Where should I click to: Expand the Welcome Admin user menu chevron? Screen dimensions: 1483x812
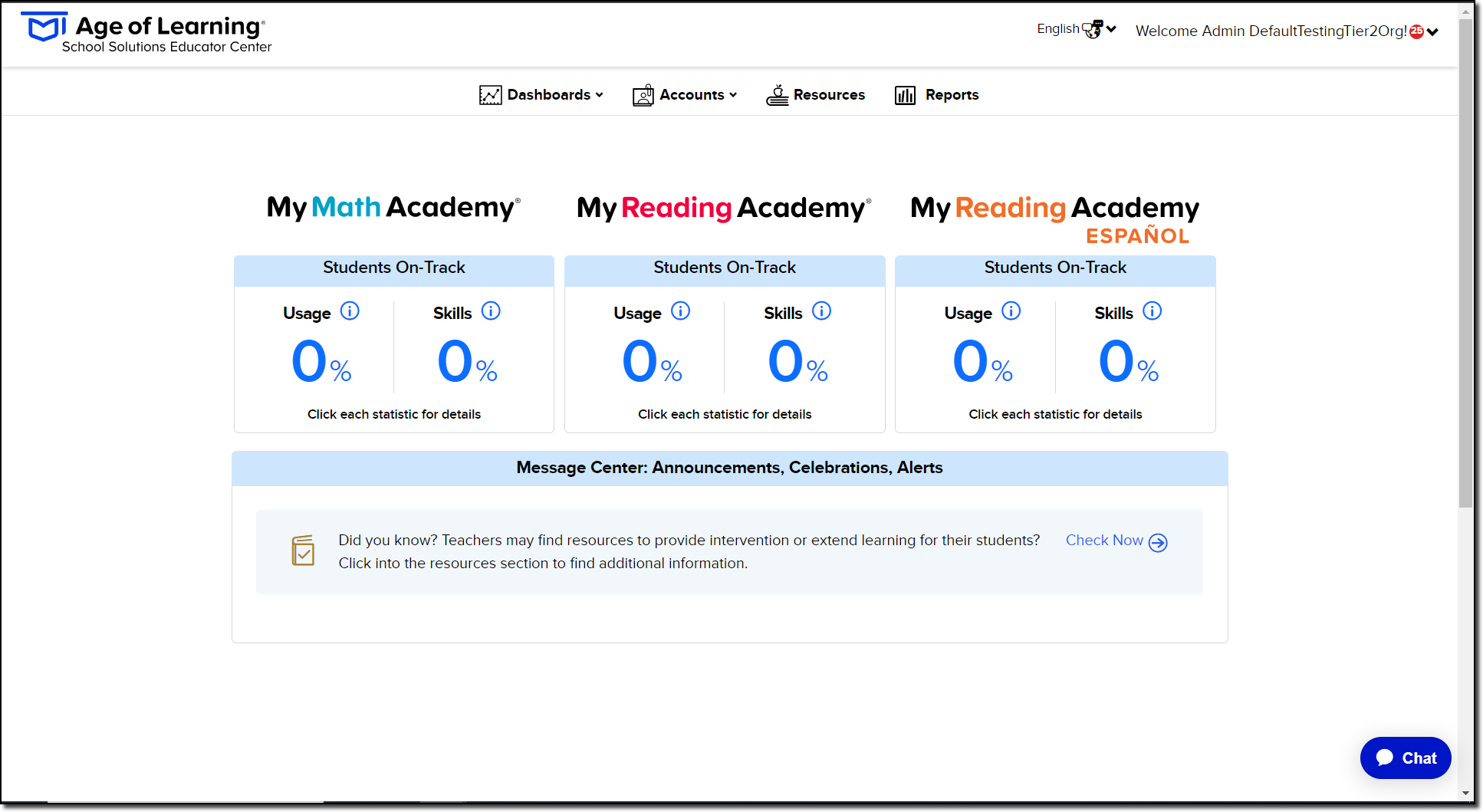[x=1432, y=32]
